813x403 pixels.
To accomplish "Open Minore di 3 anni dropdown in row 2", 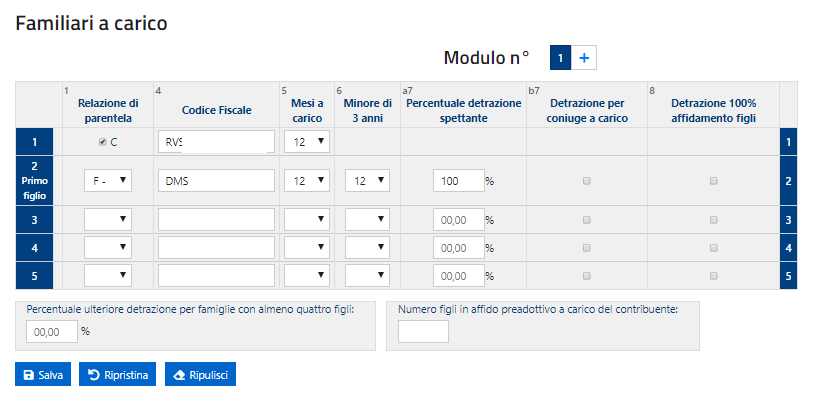I will coord(367,180).
